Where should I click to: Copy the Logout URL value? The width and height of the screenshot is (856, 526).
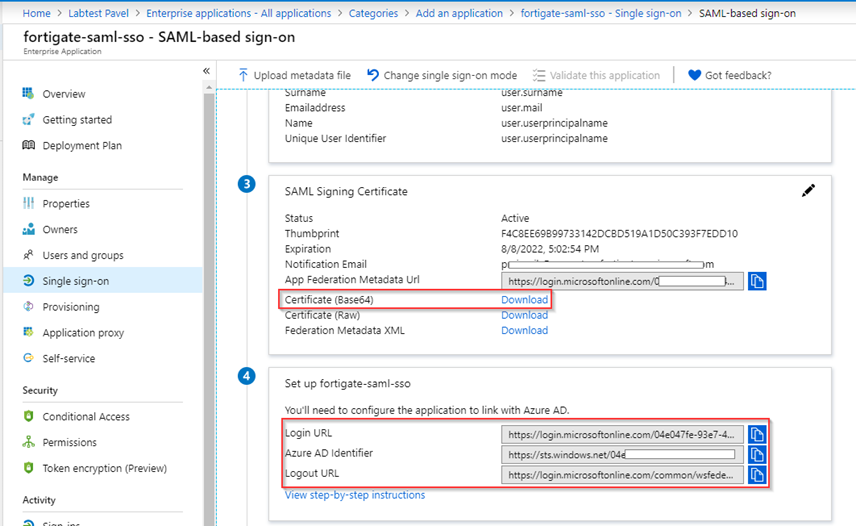click(757, 475)
